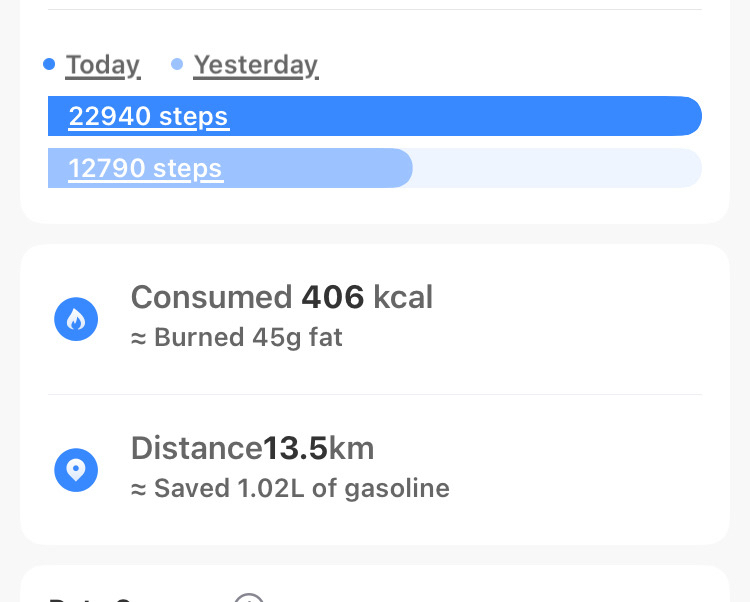
Task: Tap the location pin distance icon
Action: coord(76,470)
